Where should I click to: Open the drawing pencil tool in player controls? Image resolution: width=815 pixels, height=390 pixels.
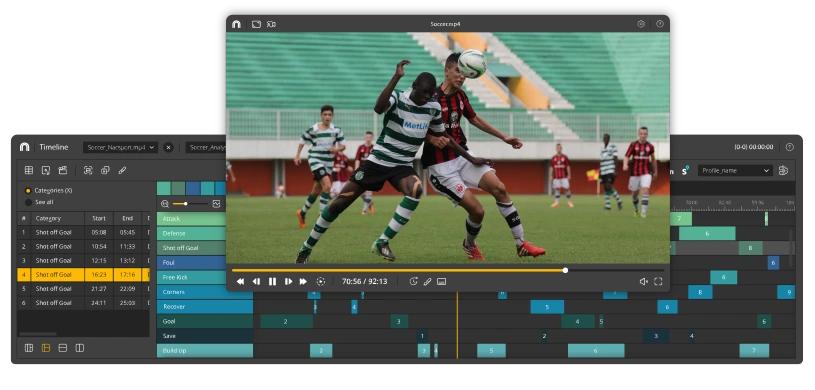click(427, 281)
